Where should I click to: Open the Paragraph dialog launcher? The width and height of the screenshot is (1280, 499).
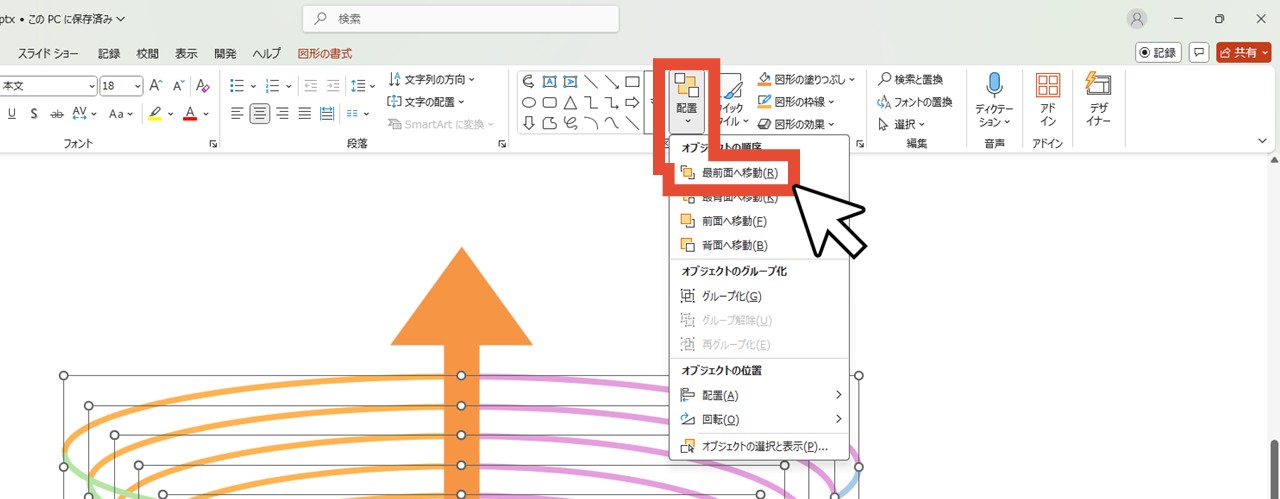tap(501, 145)
